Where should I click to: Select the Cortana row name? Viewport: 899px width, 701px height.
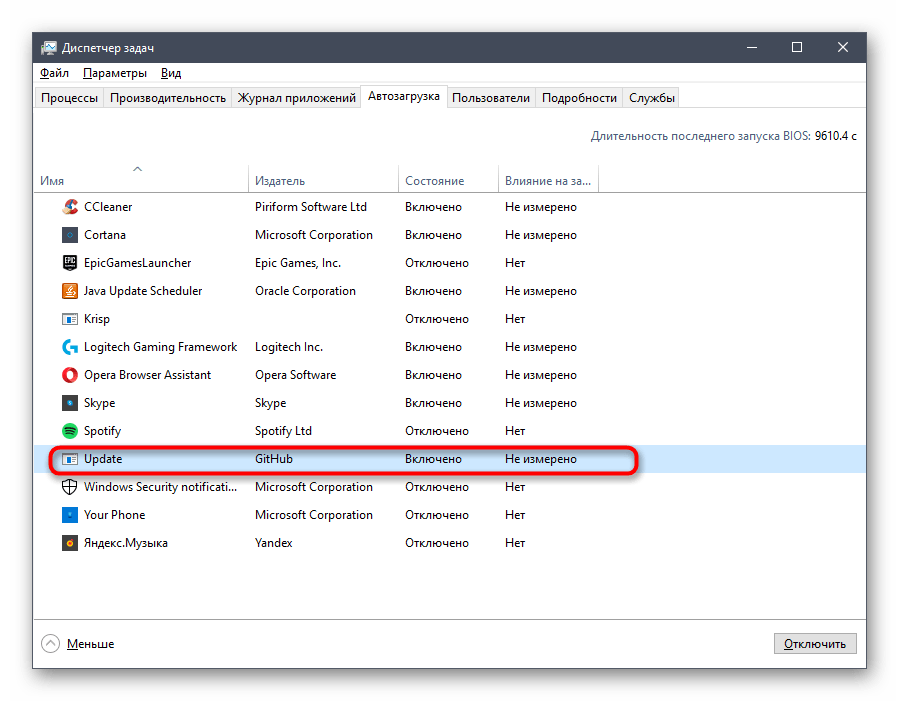pyautogui.click(x=105, y=235)
